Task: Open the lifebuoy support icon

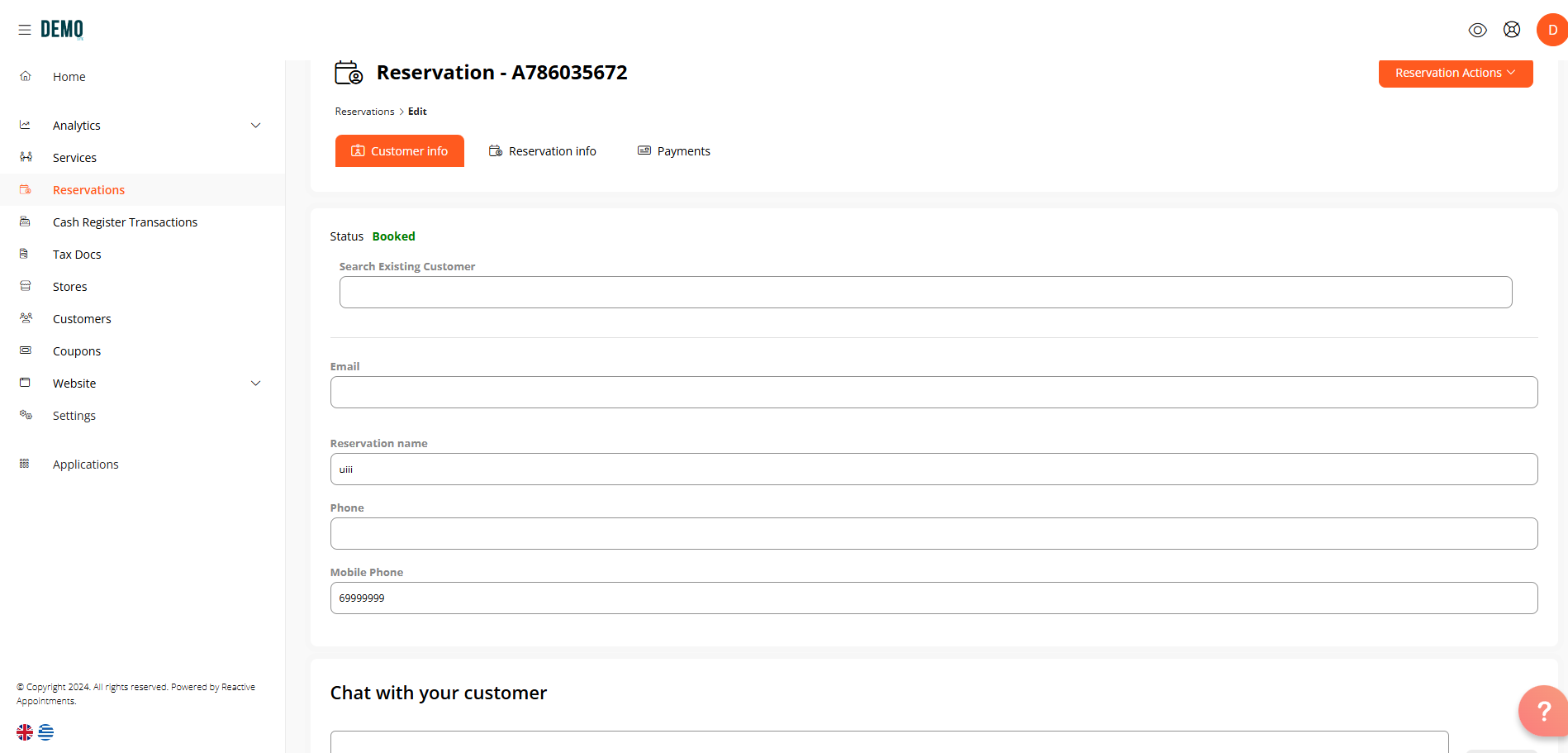Action: pos(1511,30)
